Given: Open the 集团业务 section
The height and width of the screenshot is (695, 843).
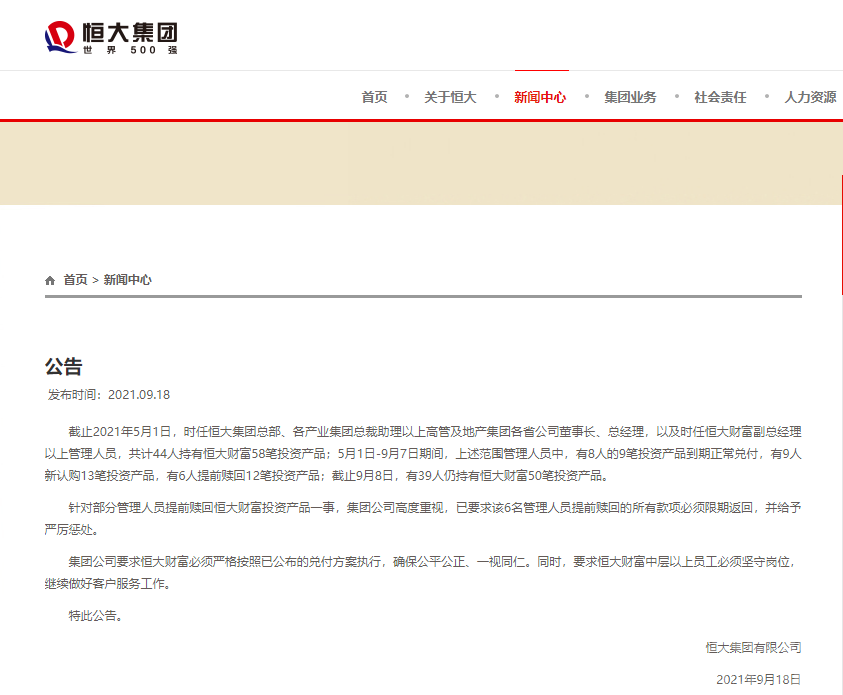Looking at the screenshot, I should 630,97.
